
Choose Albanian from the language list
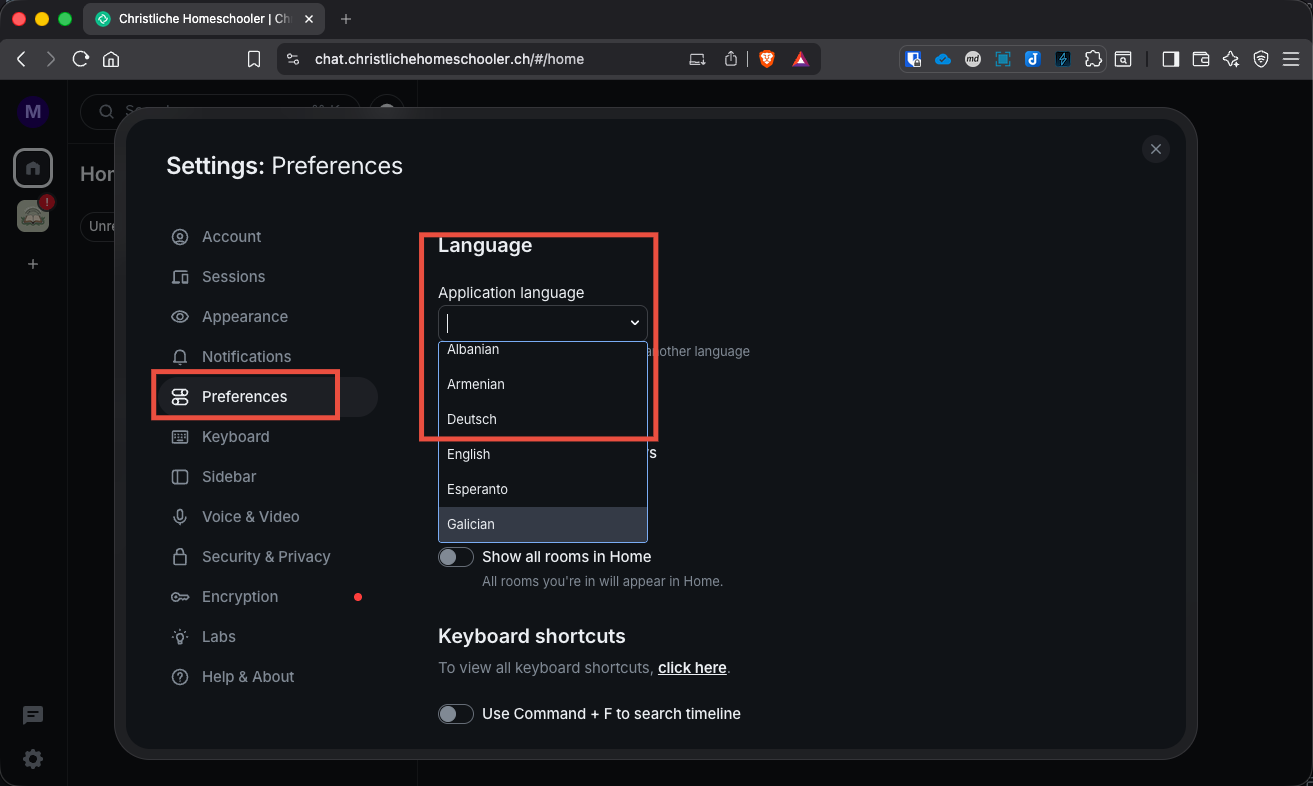click(x=543, y=350)
